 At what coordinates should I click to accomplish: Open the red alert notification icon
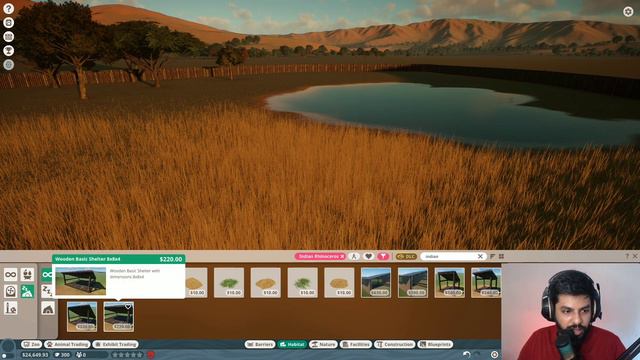pos(151,355)
